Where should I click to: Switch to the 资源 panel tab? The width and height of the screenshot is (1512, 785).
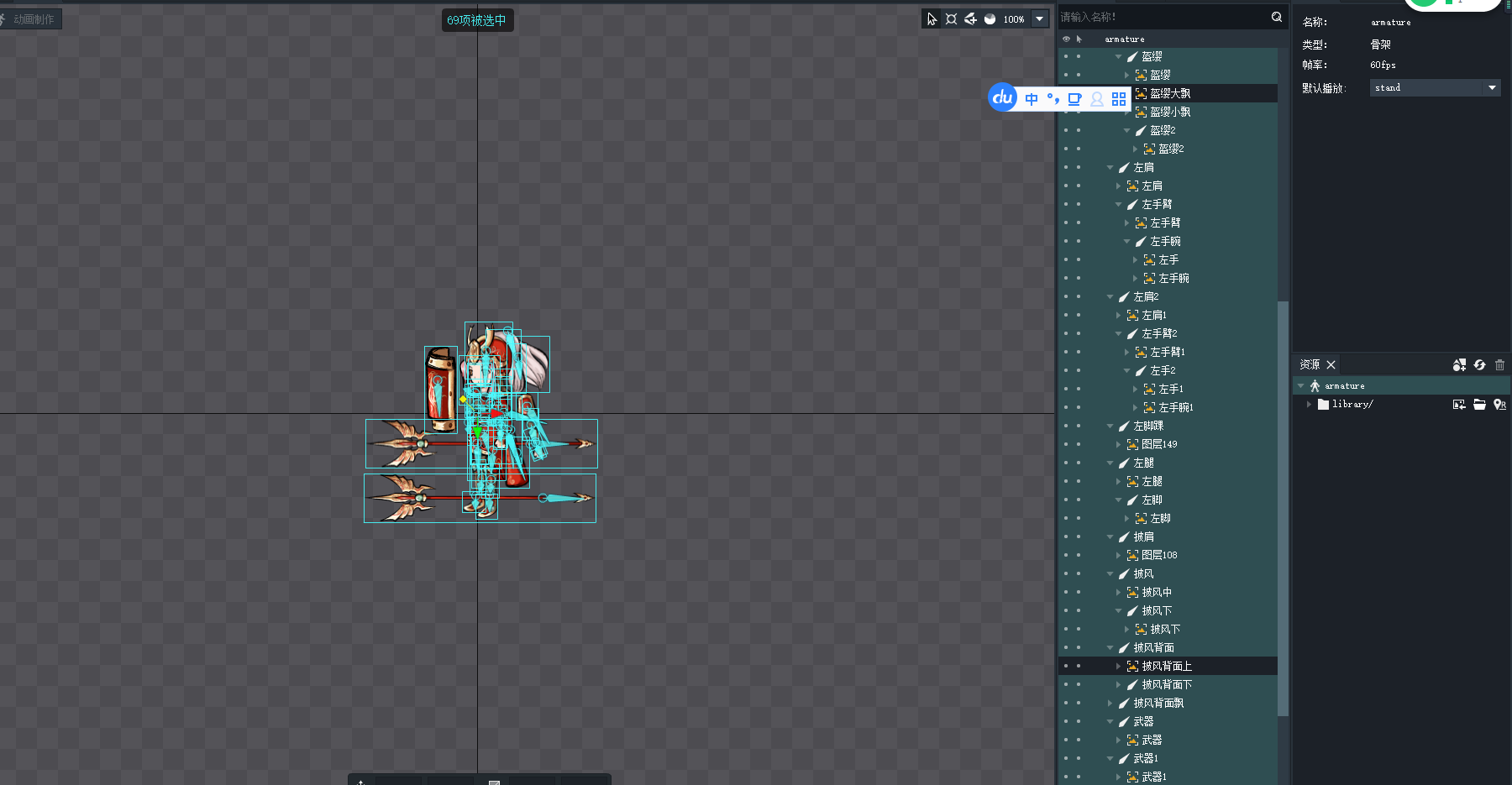[x=1310, y=364]
